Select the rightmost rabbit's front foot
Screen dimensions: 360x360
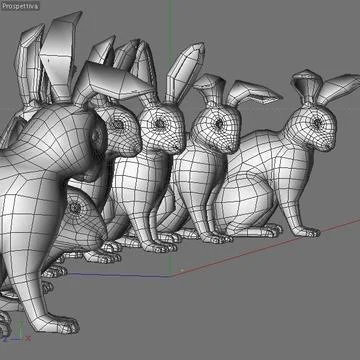[307, 231]
